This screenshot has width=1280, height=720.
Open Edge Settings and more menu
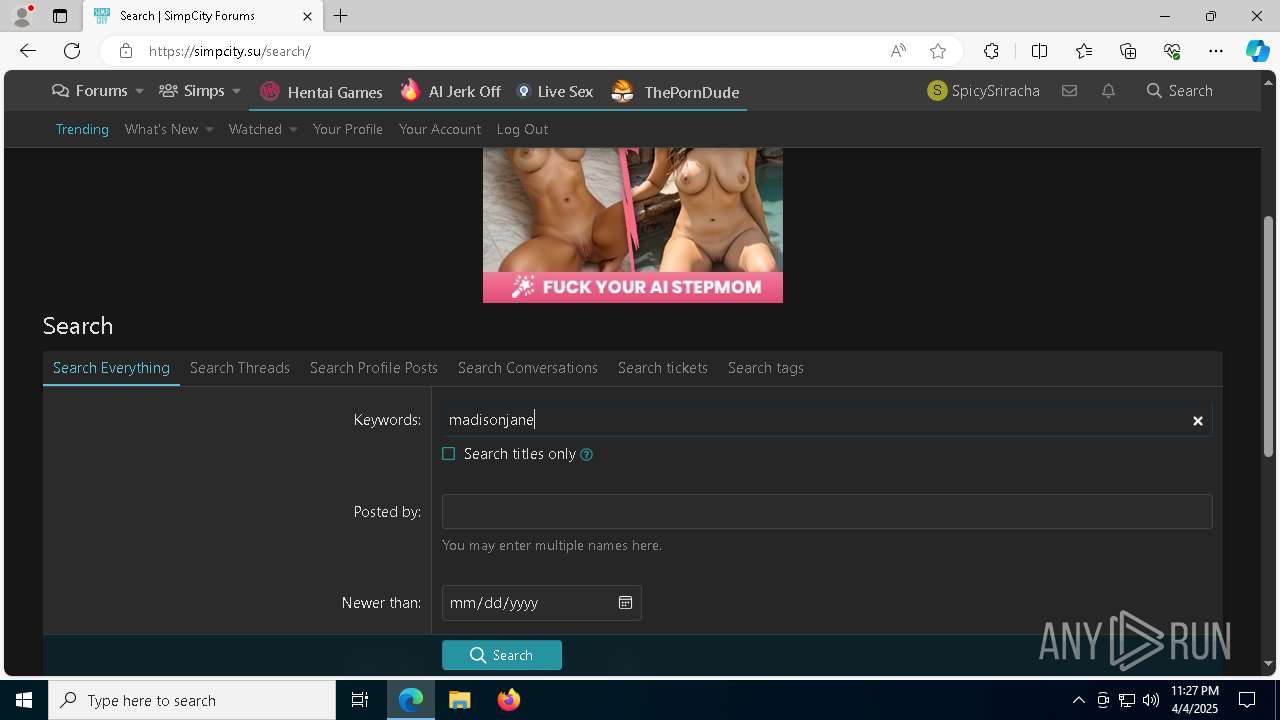1216,51
